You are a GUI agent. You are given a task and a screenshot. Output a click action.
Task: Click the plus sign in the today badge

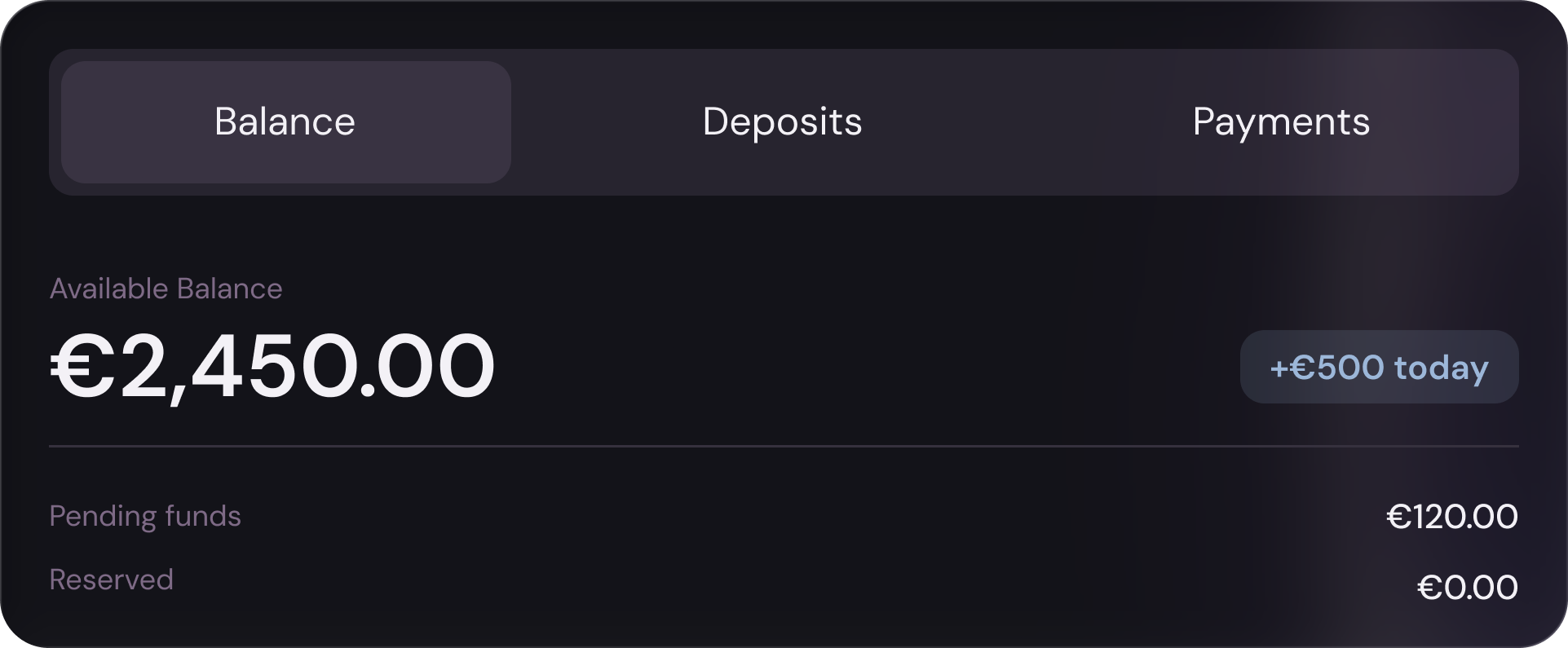point(1279,368)
